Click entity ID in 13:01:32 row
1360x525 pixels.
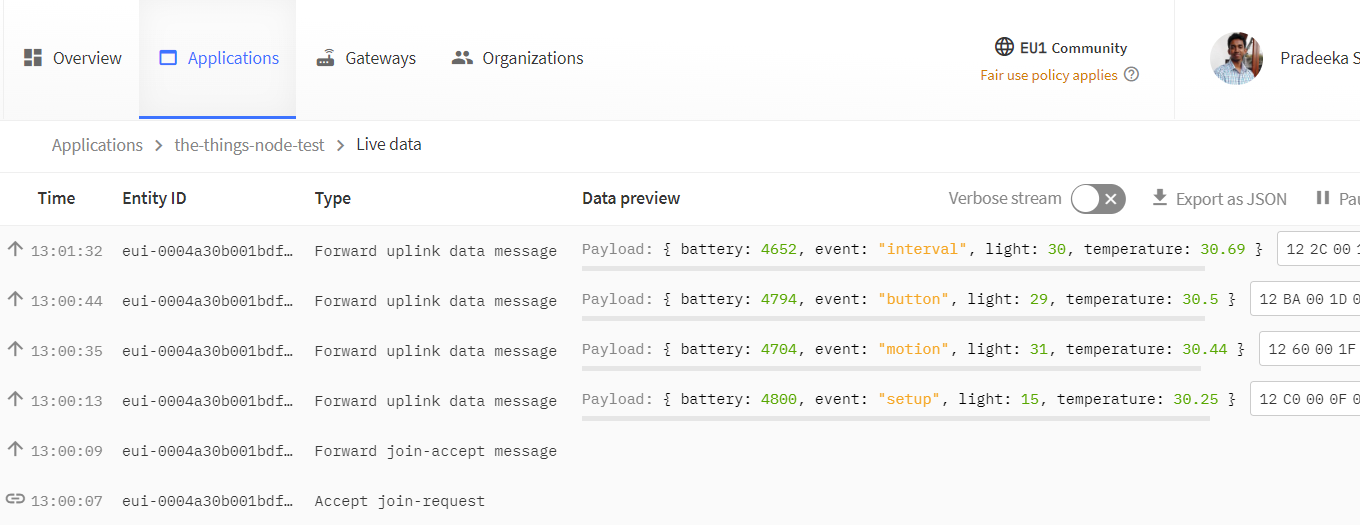click(208, 251)
